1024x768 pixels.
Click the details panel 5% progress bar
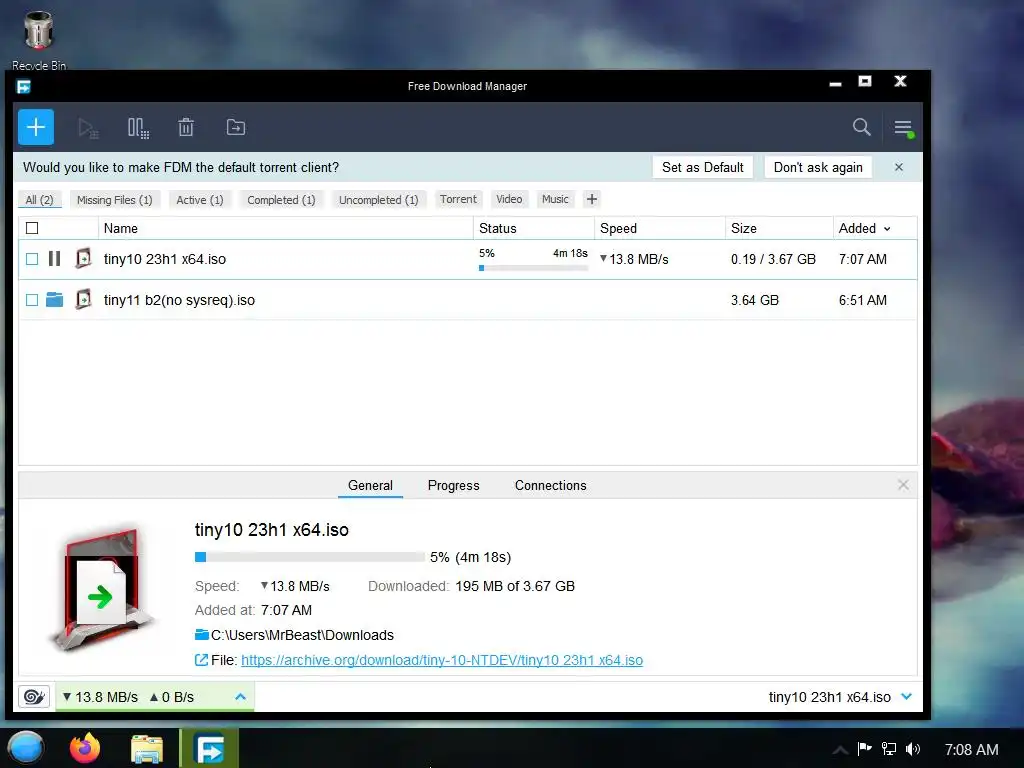click(310, 557)
